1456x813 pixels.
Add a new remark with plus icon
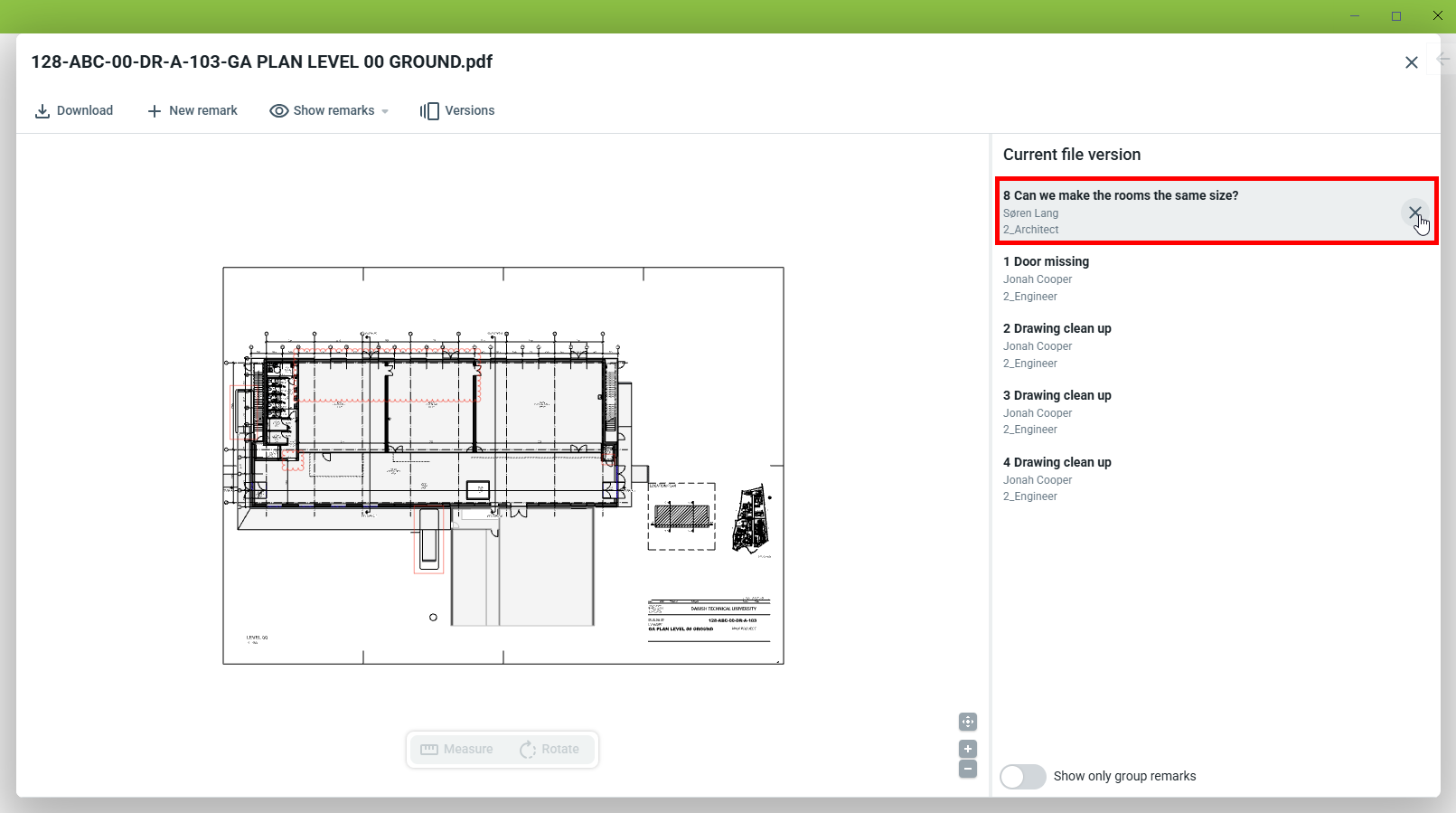(155, 111)
